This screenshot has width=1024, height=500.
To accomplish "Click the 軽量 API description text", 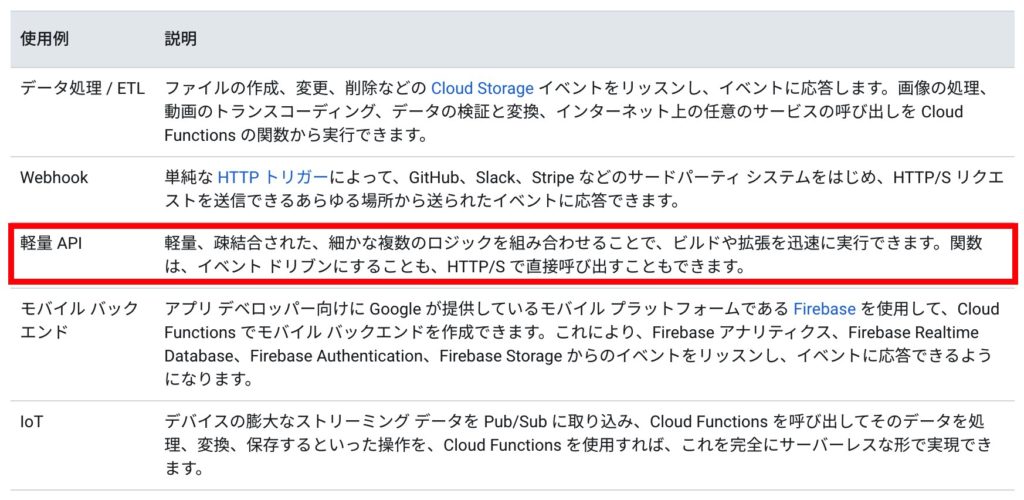I will point(573,255).
